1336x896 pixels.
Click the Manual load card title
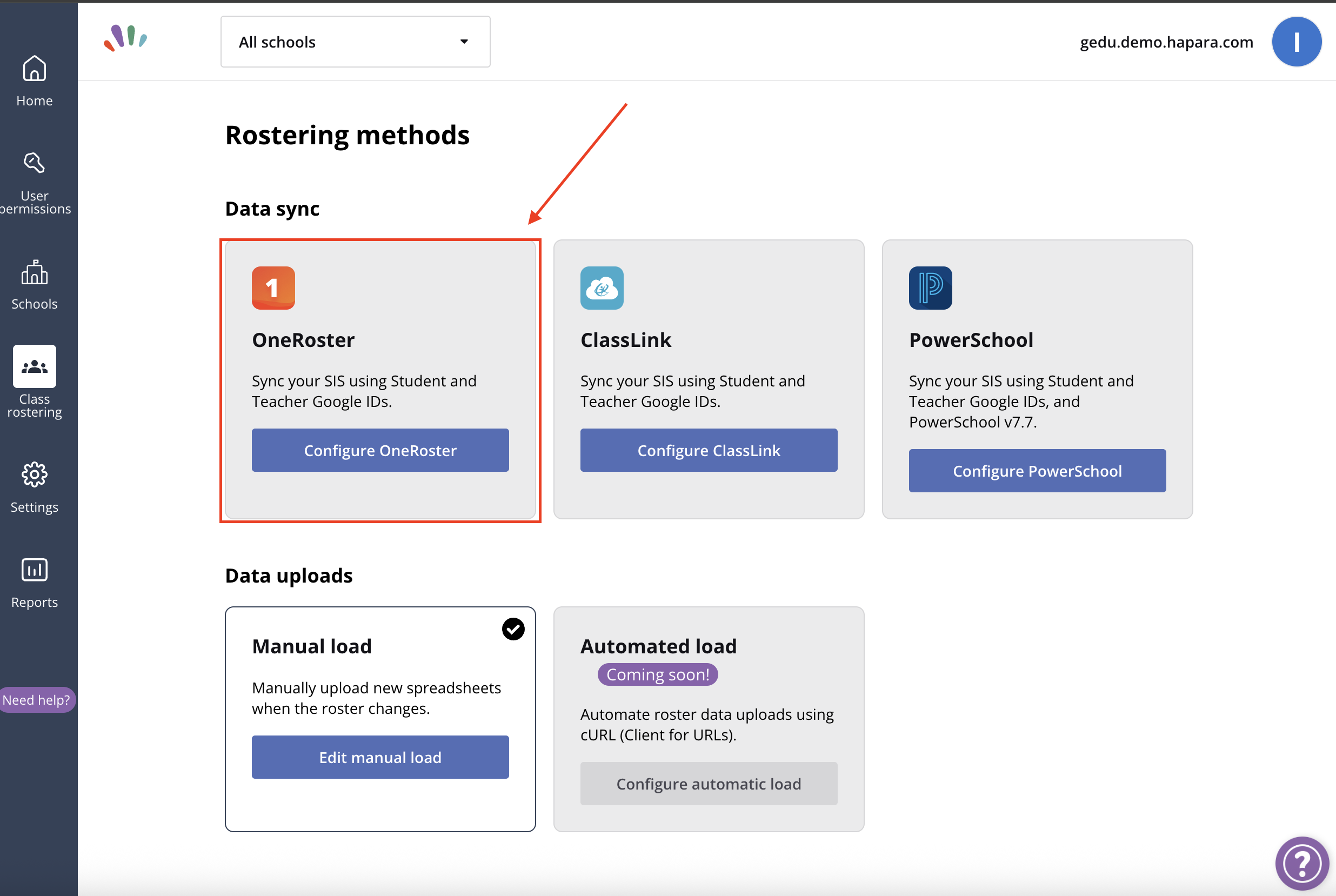point(312,646)
